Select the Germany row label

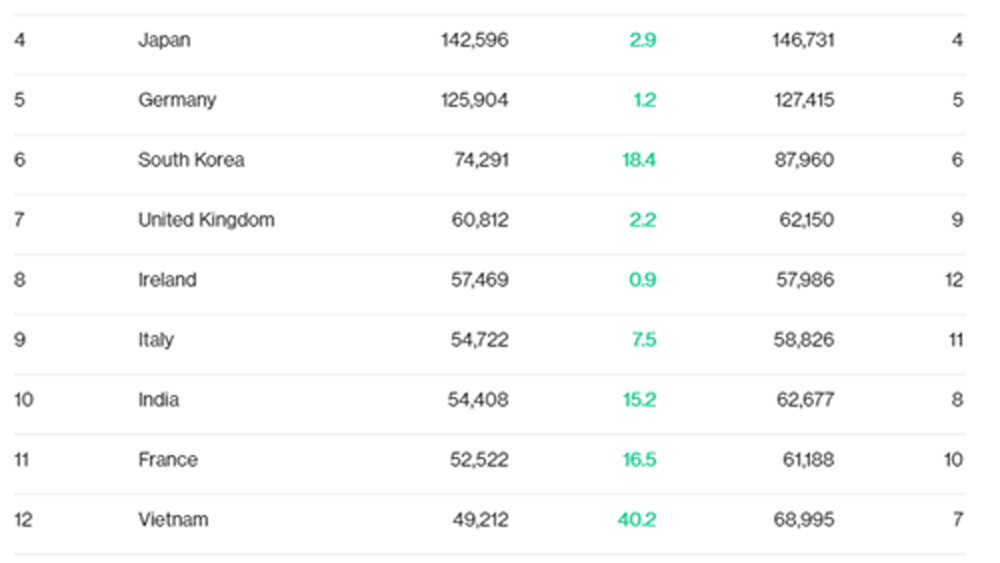click(x=177, y=100)
